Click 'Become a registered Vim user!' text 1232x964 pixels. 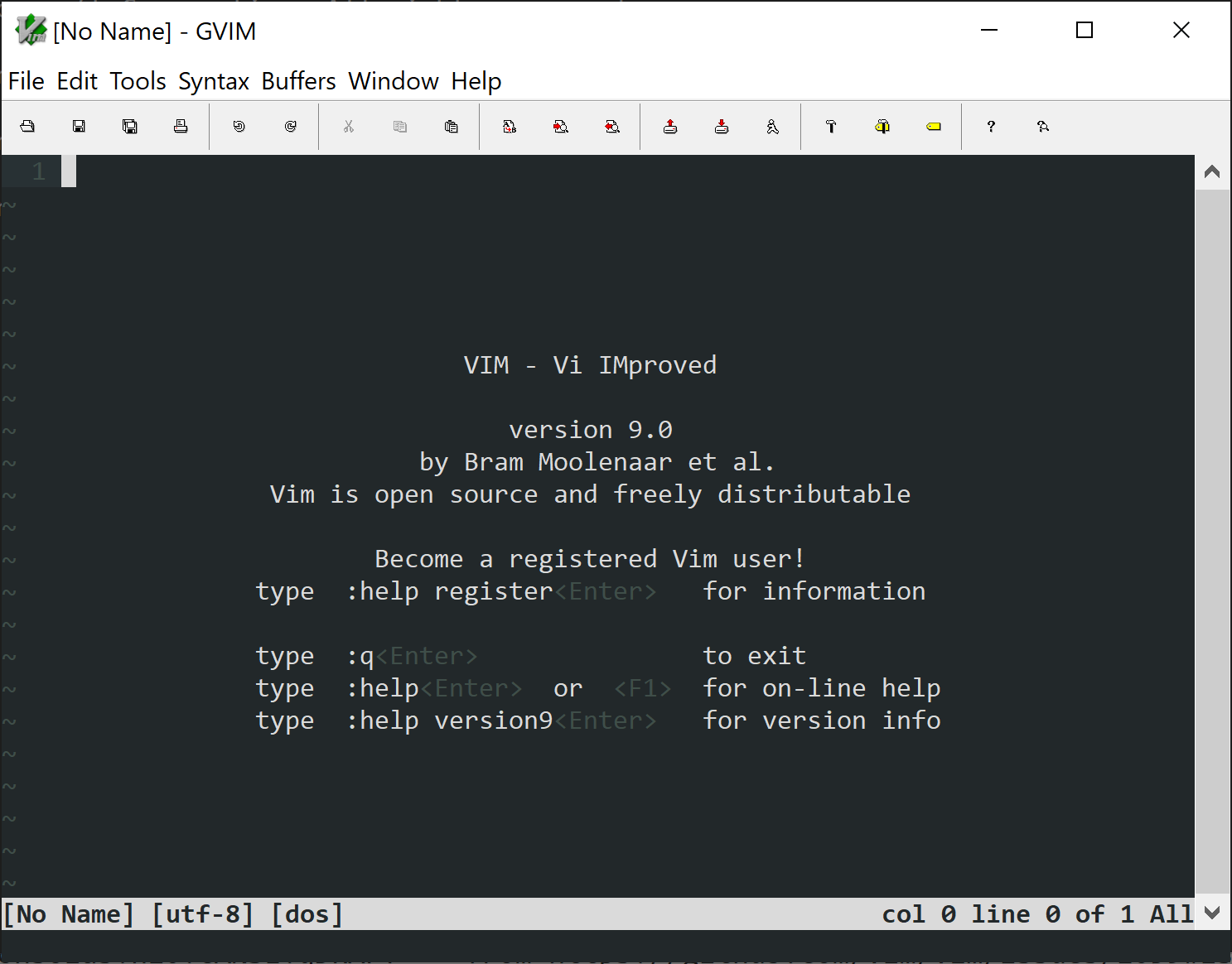(x=590, y=559)
